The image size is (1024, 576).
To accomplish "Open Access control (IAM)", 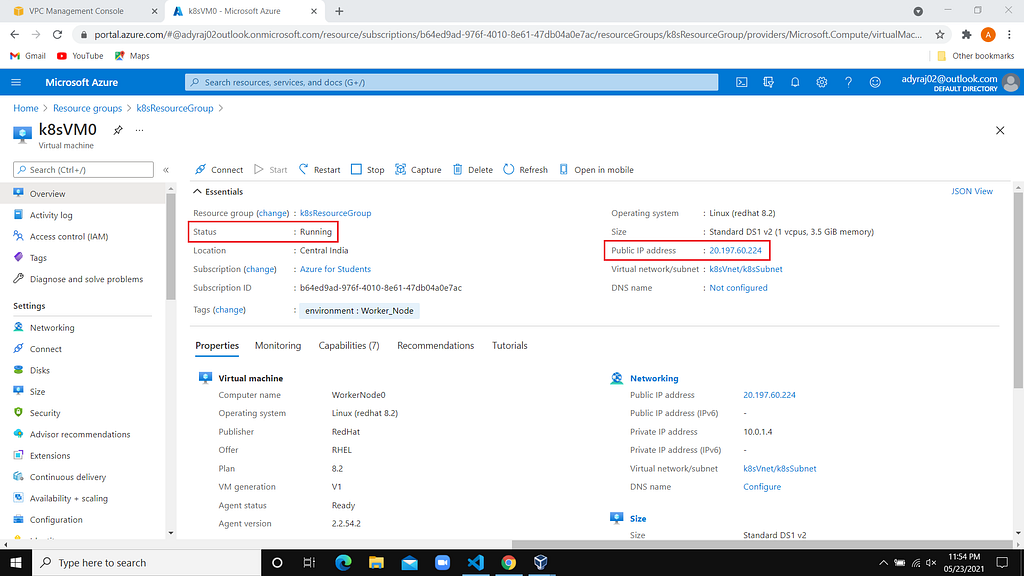I will [69, 236].
